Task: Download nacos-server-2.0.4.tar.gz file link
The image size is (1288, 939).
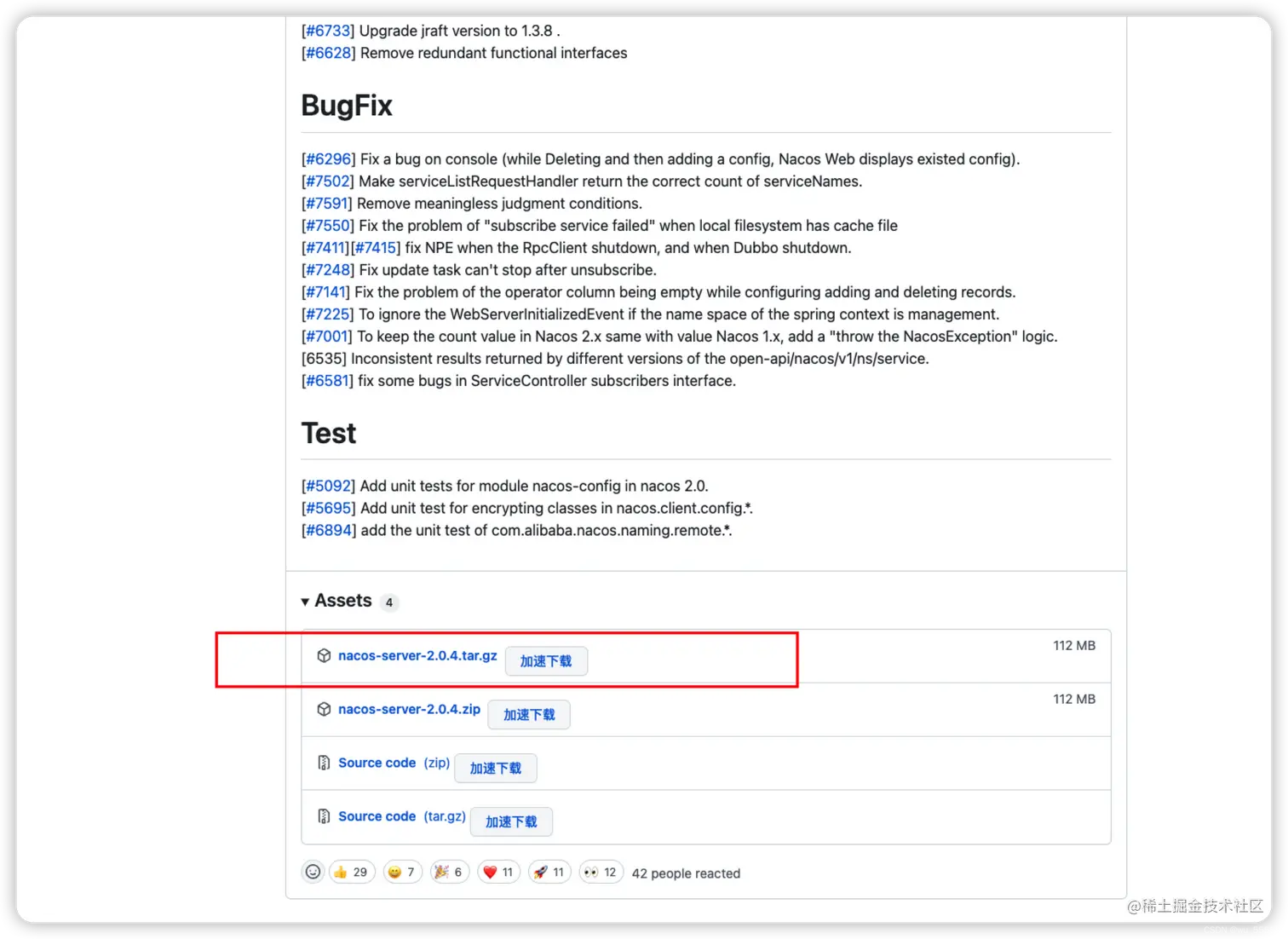Action: pyautogui.click(x=417, y=655)
